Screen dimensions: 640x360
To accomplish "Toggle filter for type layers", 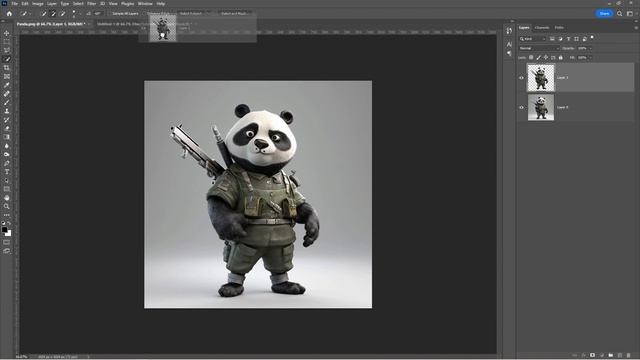I will pyautogui.click(x=568, y=39).
